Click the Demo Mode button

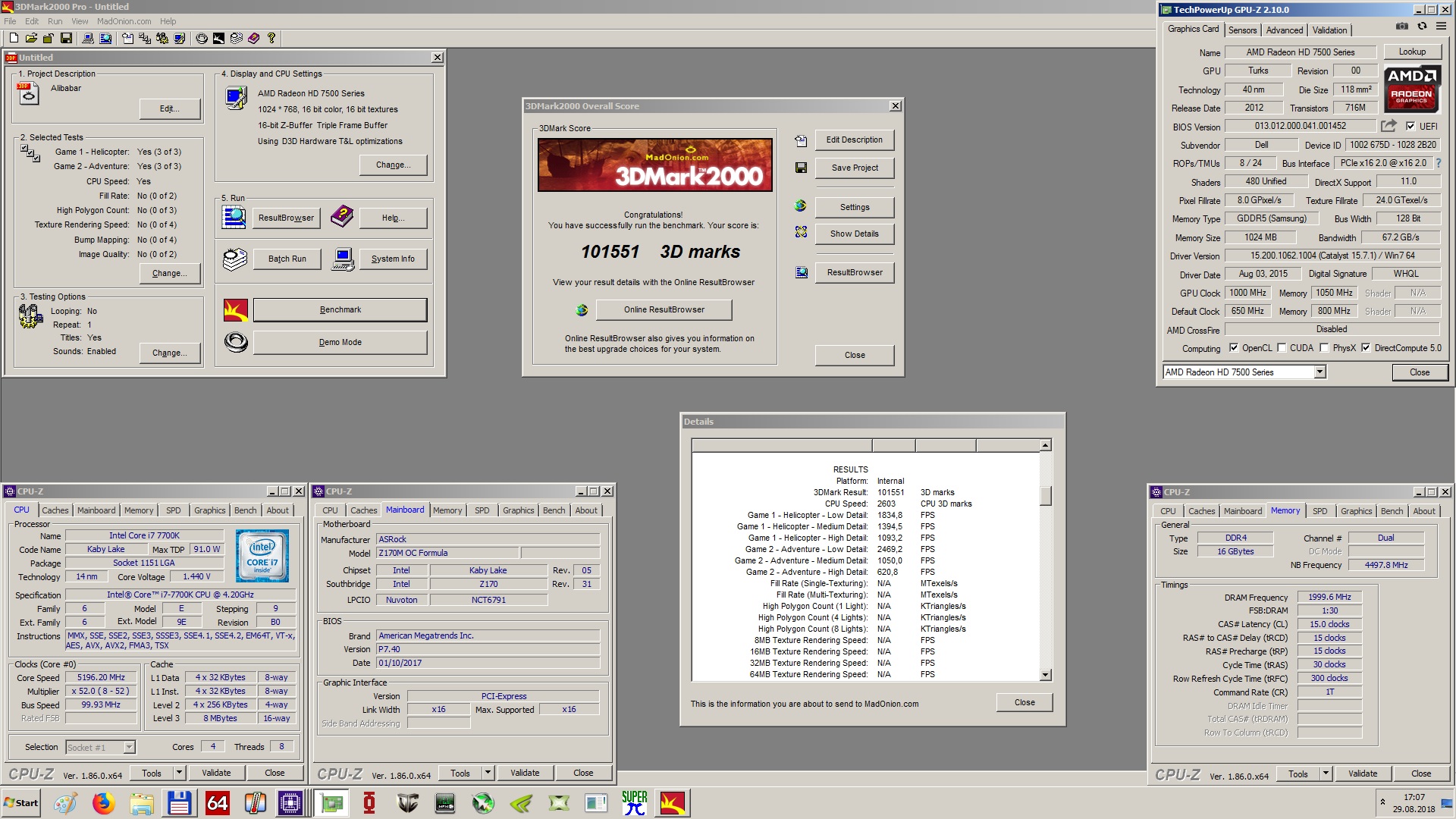pos(340,342)
